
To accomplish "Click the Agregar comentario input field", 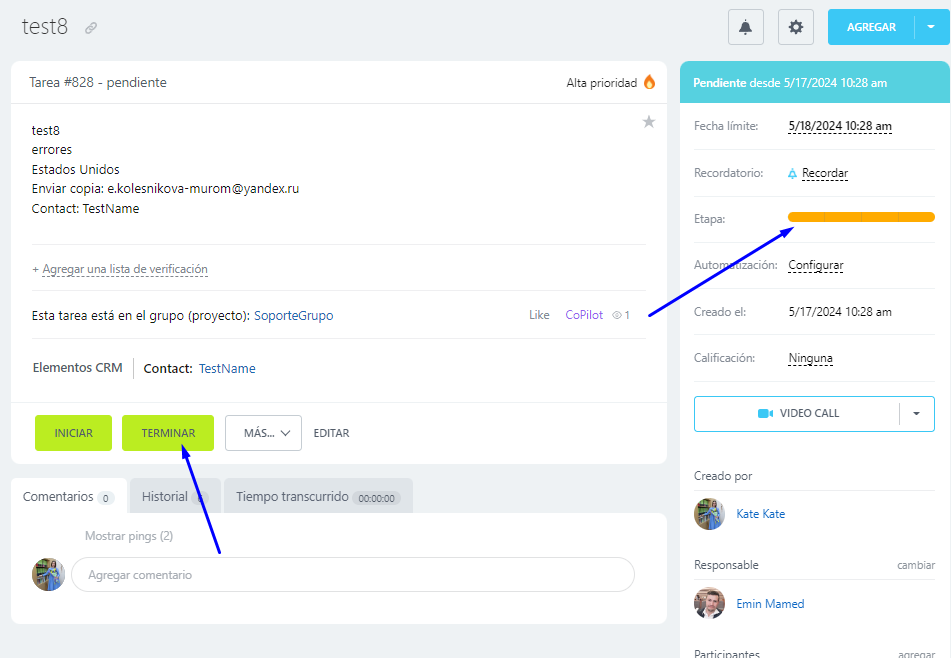I will click(352, 575).
